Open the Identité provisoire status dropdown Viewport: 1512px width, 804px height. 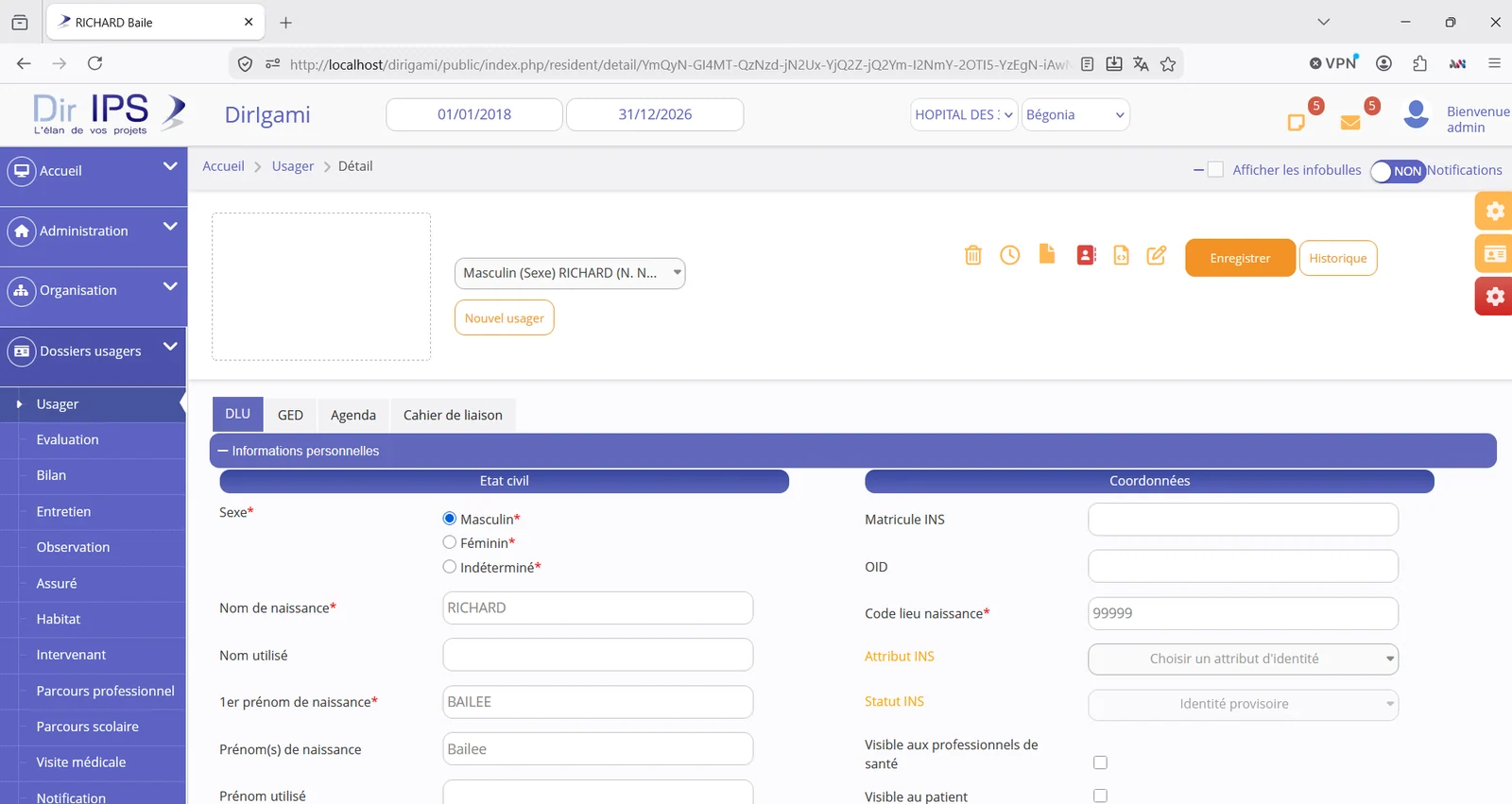pos(1243,705)
